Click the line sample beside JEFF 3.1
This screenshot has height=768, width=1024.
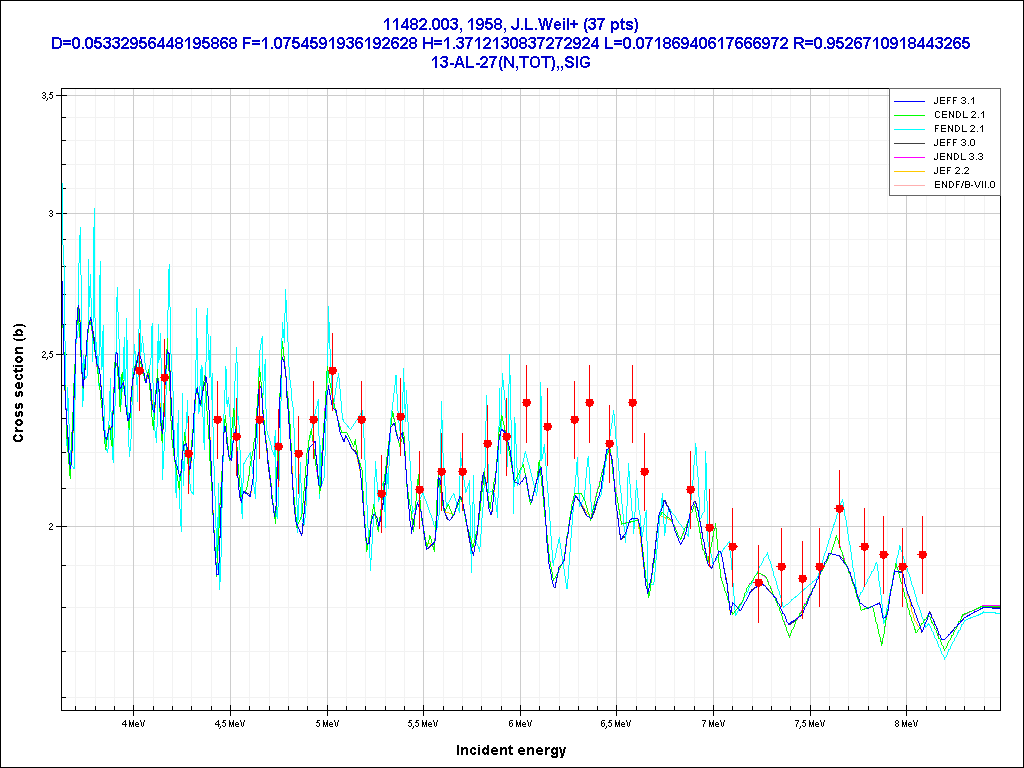[x=908, y=102]
